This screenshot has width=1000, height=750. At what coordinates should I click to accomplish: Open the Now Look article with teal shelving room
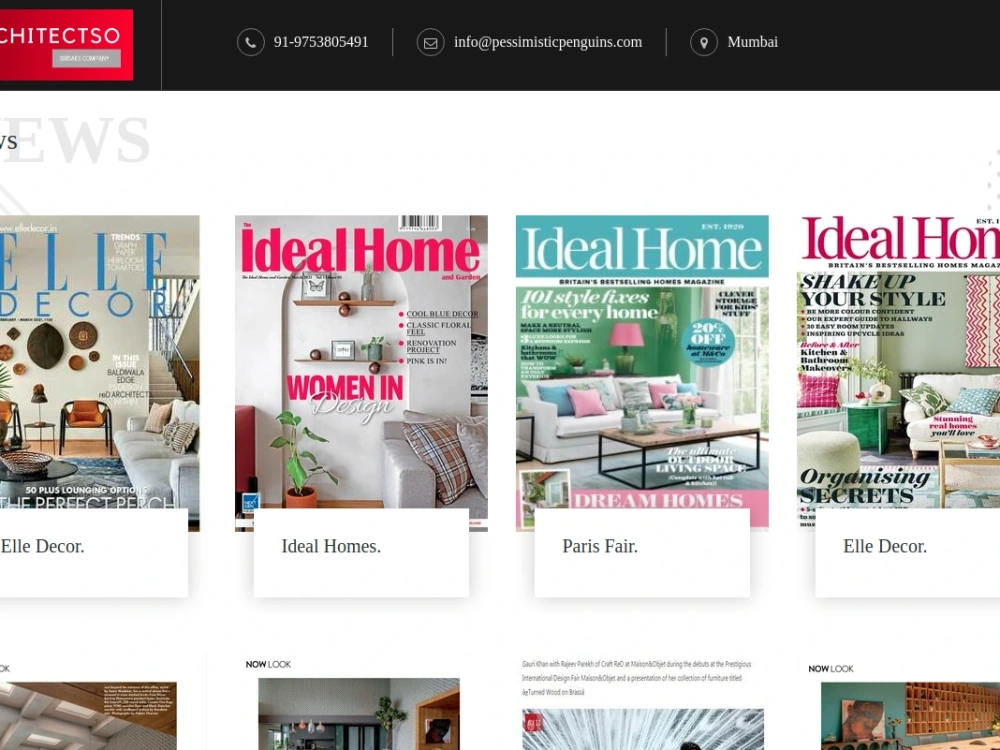(x=910, y=716)
